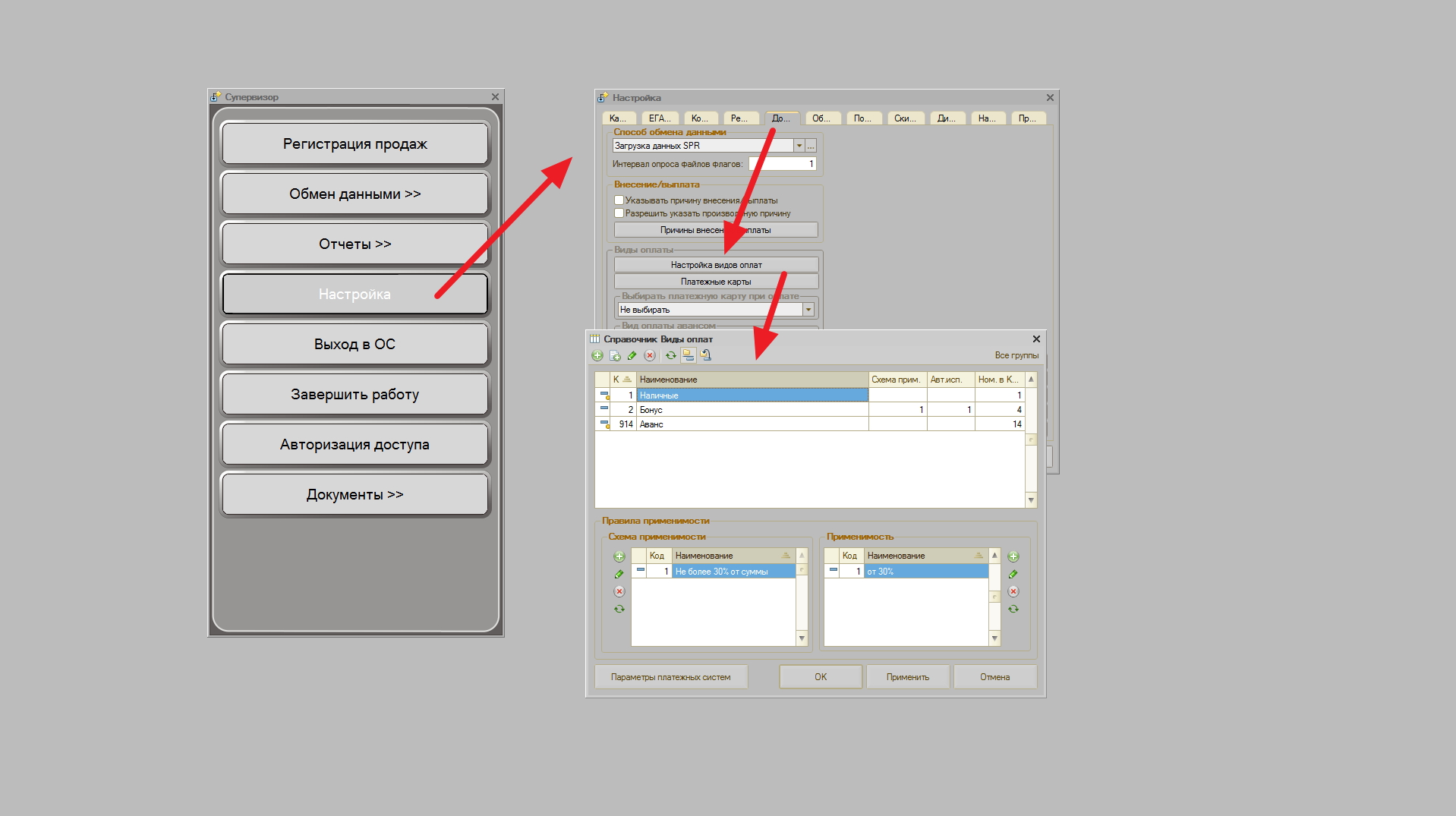Delete entry in Применимость panel
The height and width of the screenshot is (816, 1456).
point(1013,591)
